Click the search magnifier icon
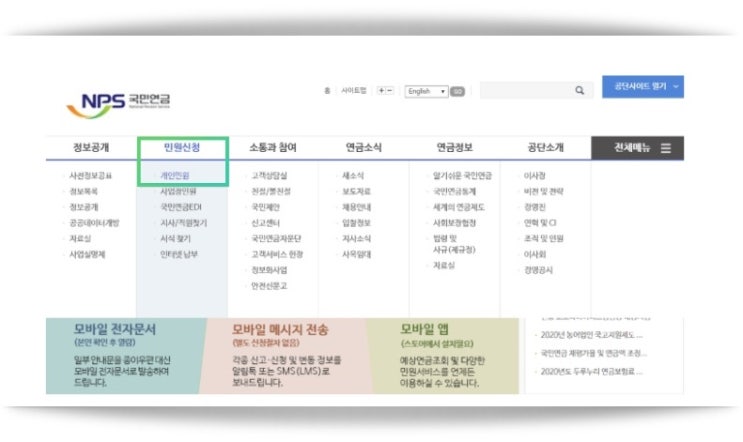The width and height of the screenshot is (743, 442). (580, 90)
